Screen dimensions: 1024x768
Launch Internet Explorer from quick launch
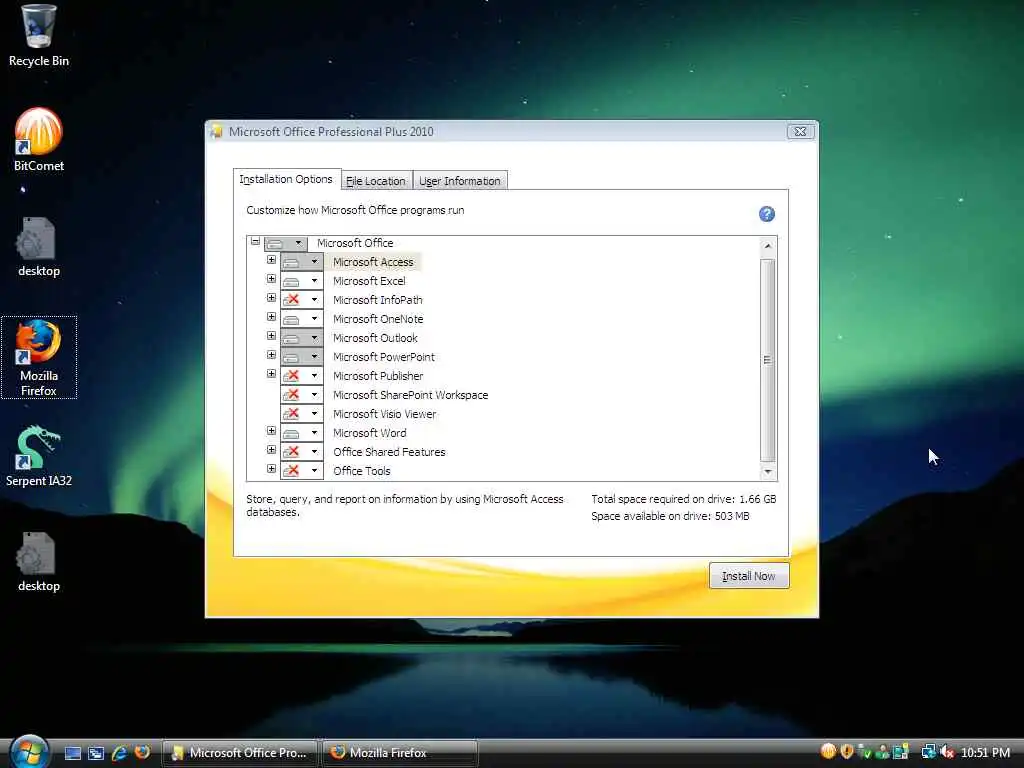pos(119,753)
